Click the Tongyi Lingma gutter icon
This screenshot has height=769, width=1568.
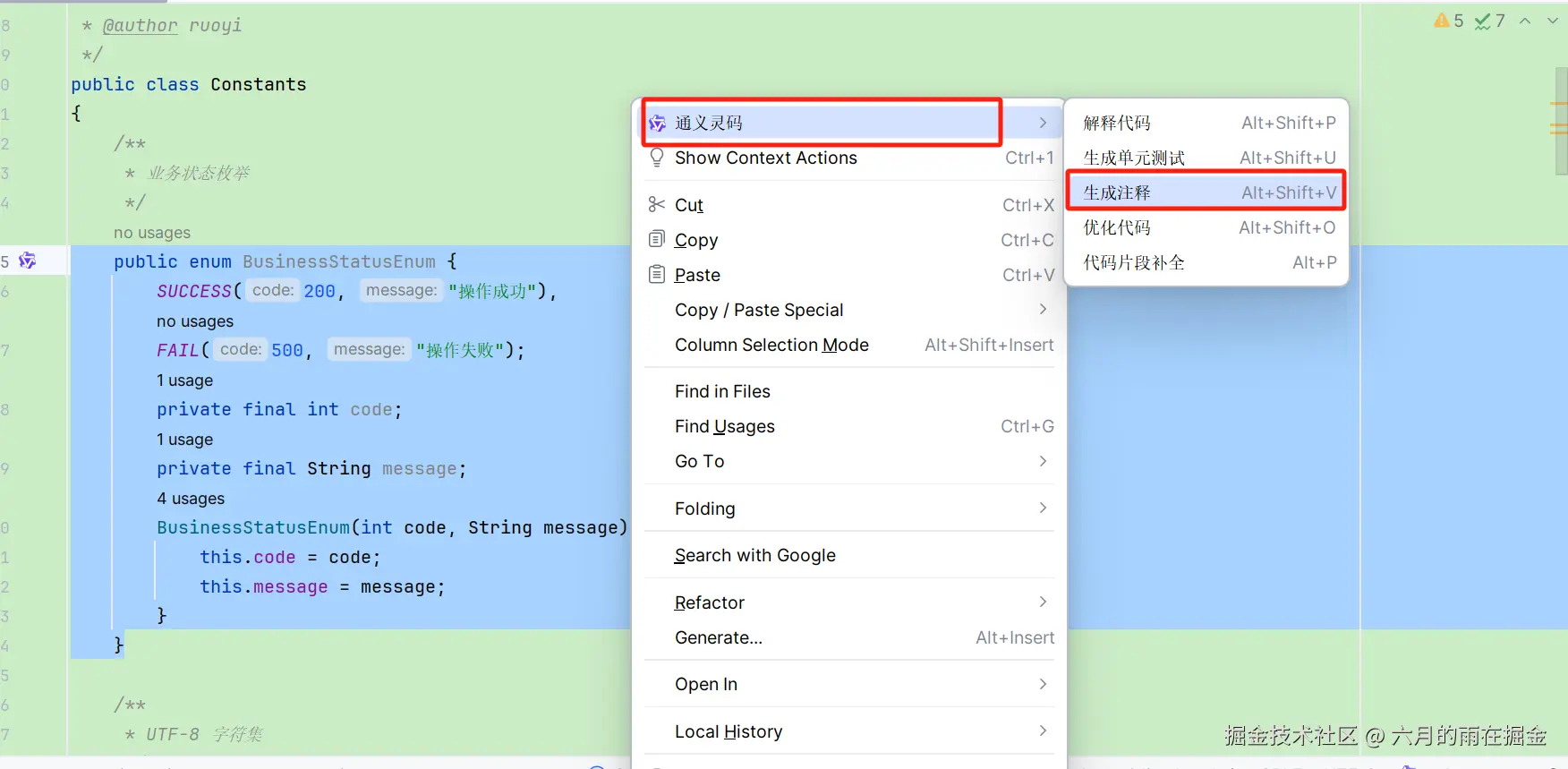(x=28, y=261)
